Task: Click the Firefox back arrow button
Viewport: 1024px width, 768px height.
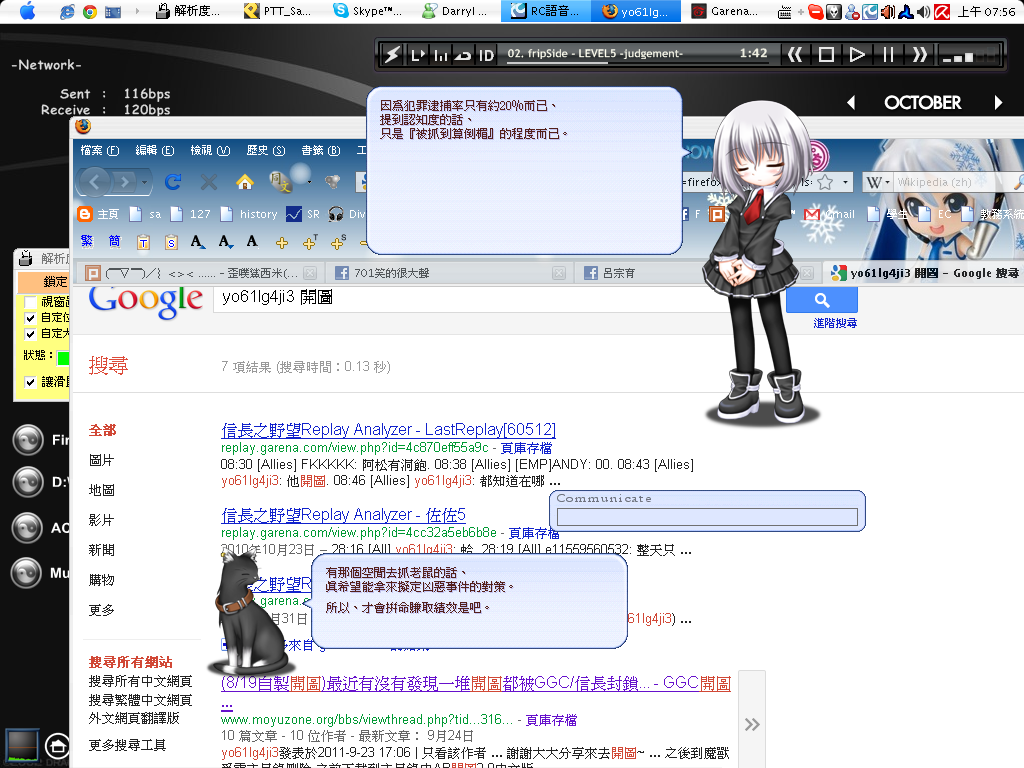Action: pos(95,182)
